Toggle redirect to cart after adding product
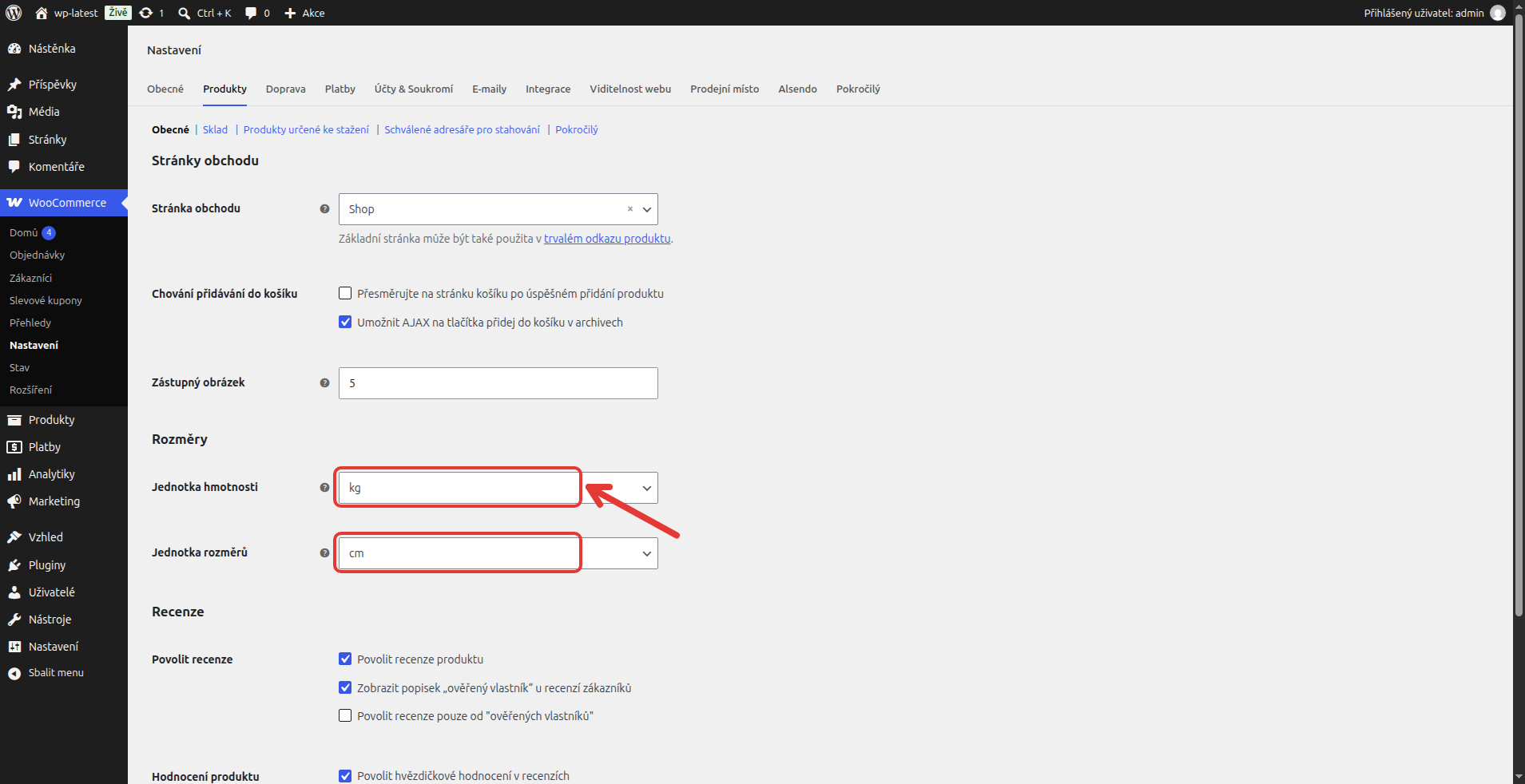This screenshot has width=1525, height=784. tap(345, 294)
